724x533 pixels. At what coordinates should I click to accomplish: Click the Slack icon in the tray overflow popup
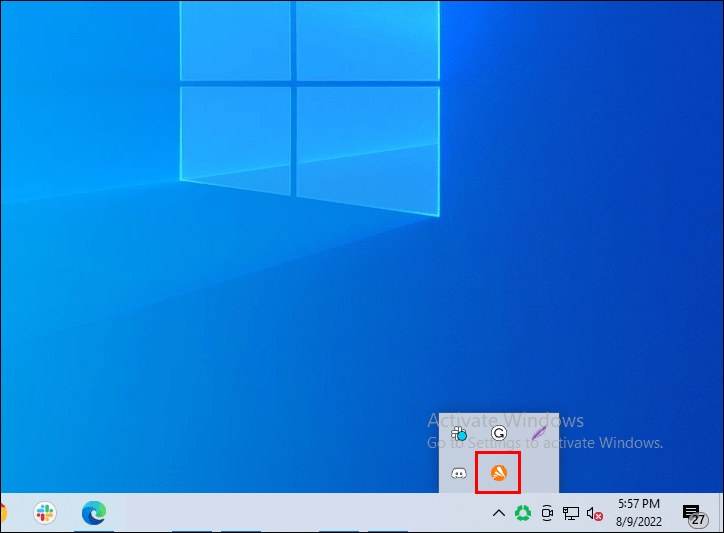pos(459,433)
